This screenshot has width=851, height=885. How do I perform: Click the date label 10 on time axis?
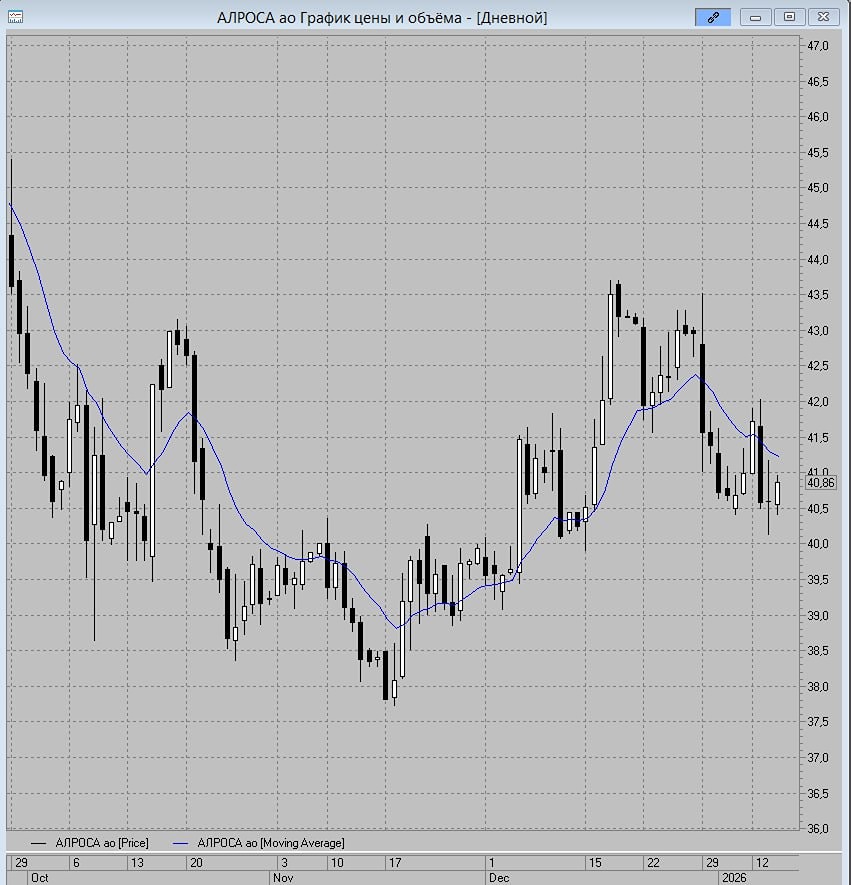337,862
